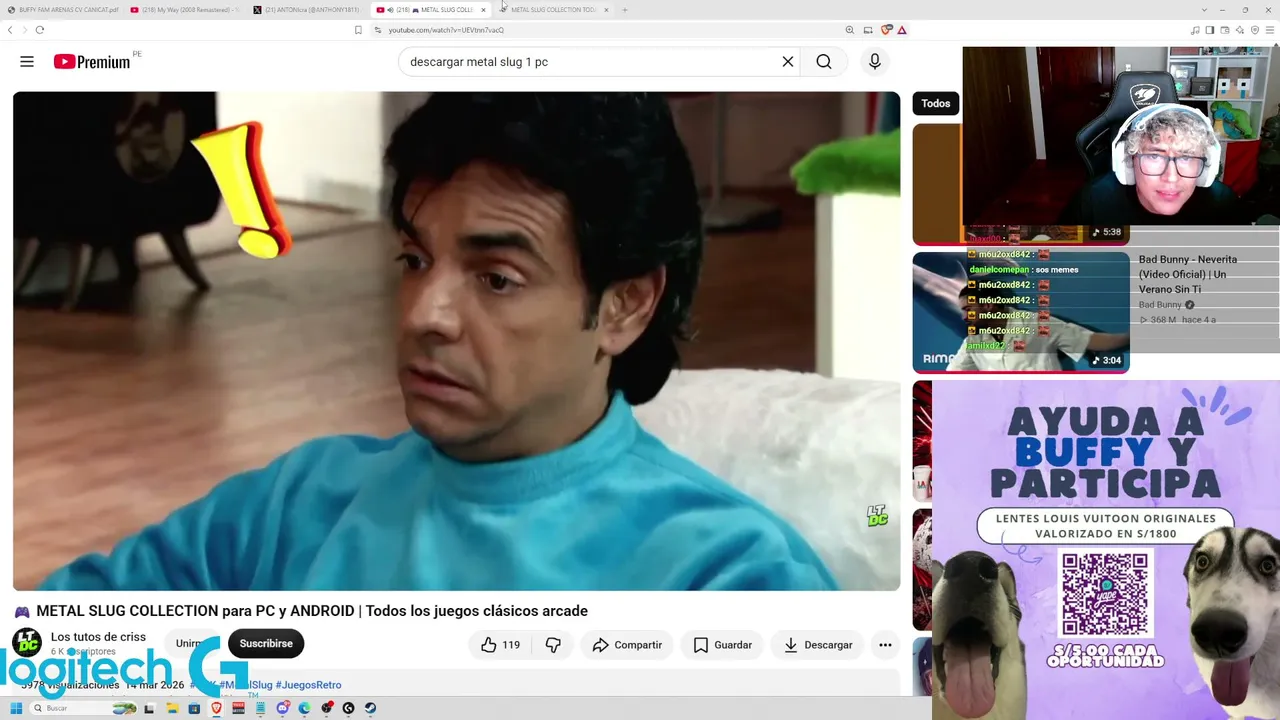
Task: Open Steam from the taskbar
Action: pos(370,708)
